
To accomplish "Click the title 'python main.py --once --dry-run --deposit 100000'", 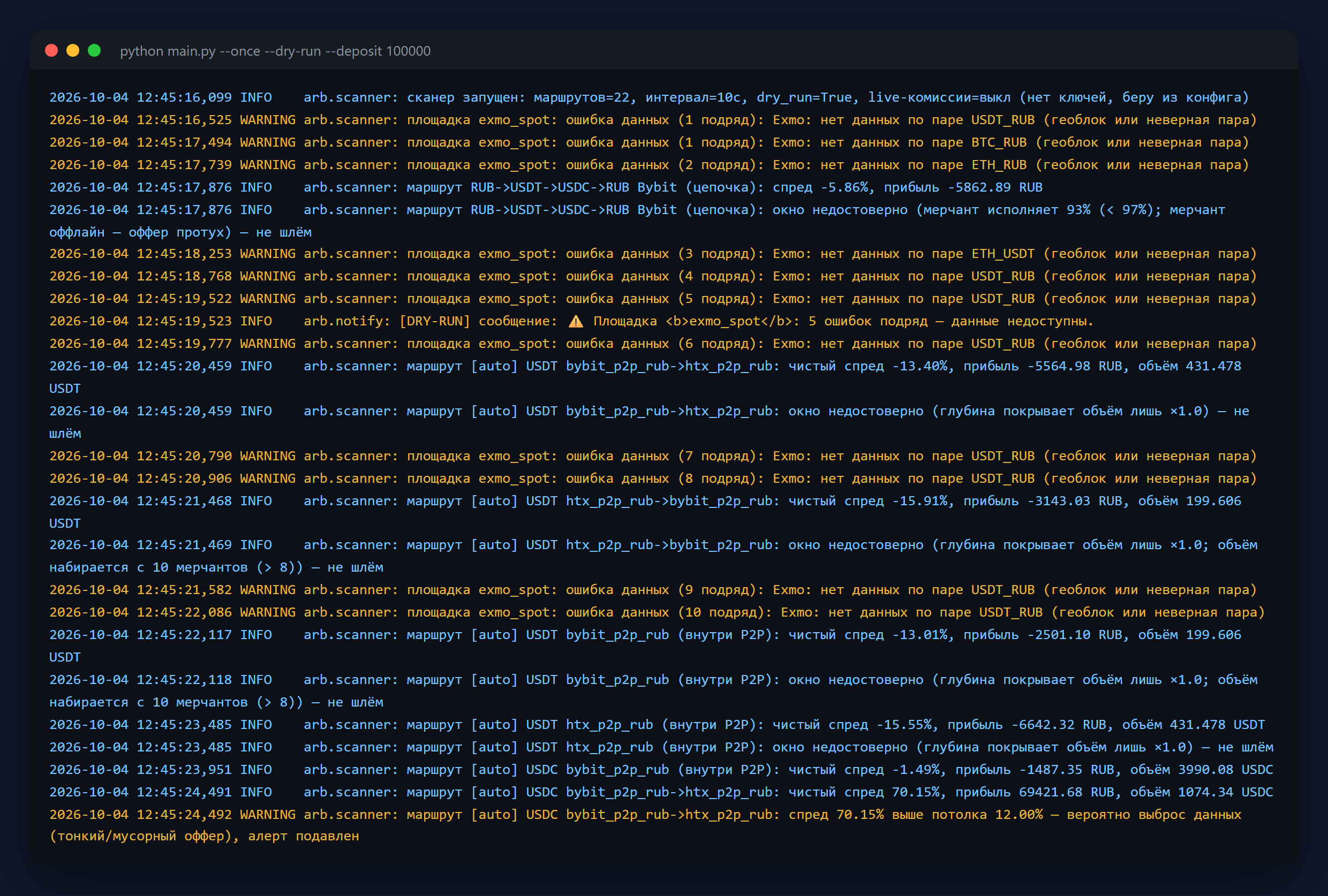I will click(275, 51).
